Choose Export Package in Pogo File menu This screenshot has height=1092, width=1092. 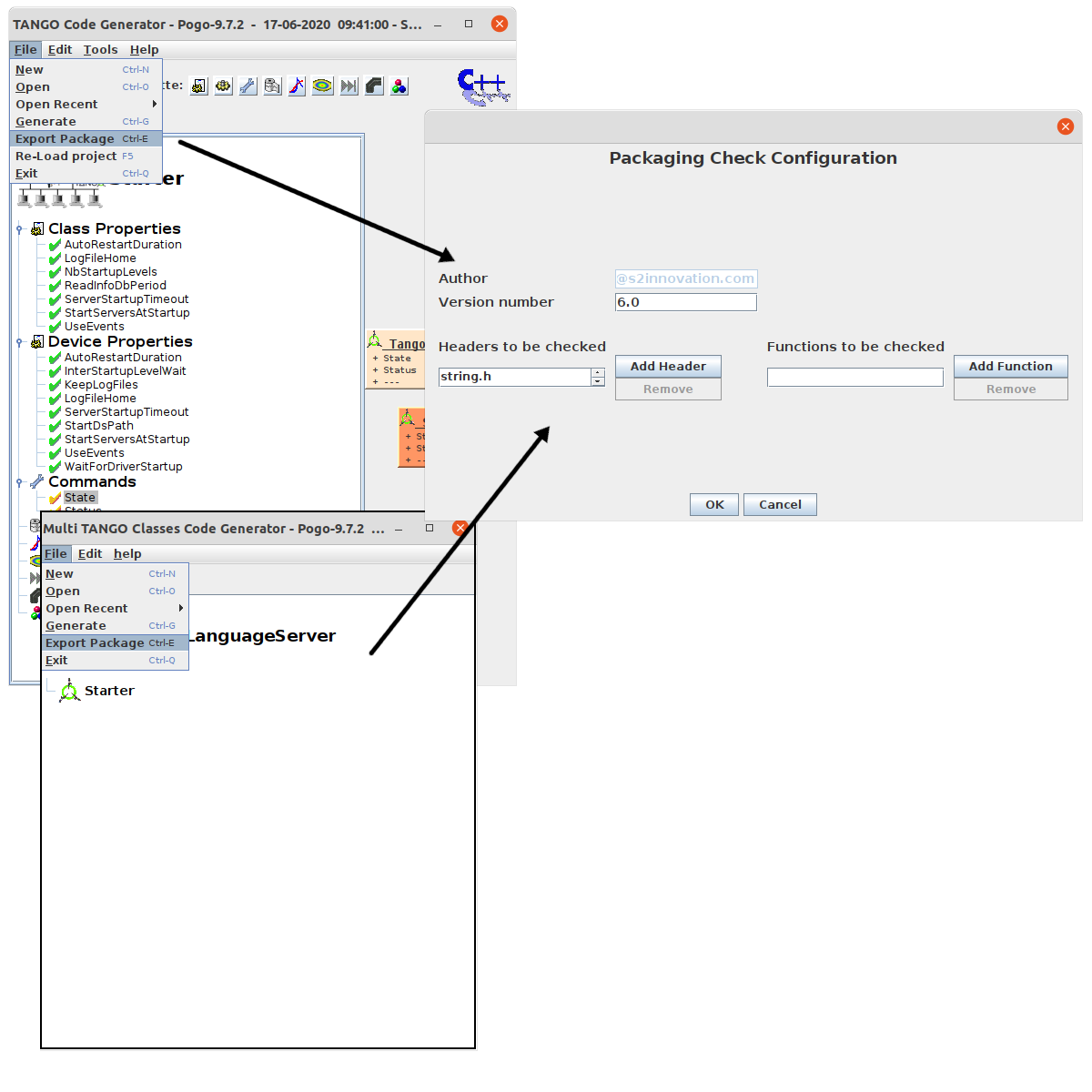click(x=86, y=138)
